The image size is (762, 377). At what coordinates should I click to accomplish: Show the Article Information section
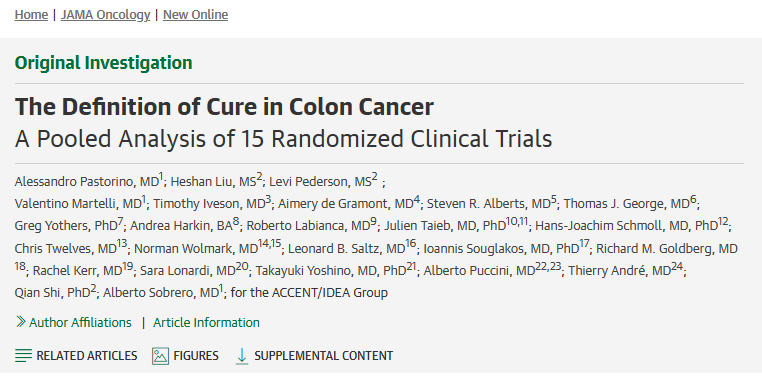pyautogui.click(x=206, y=323)
